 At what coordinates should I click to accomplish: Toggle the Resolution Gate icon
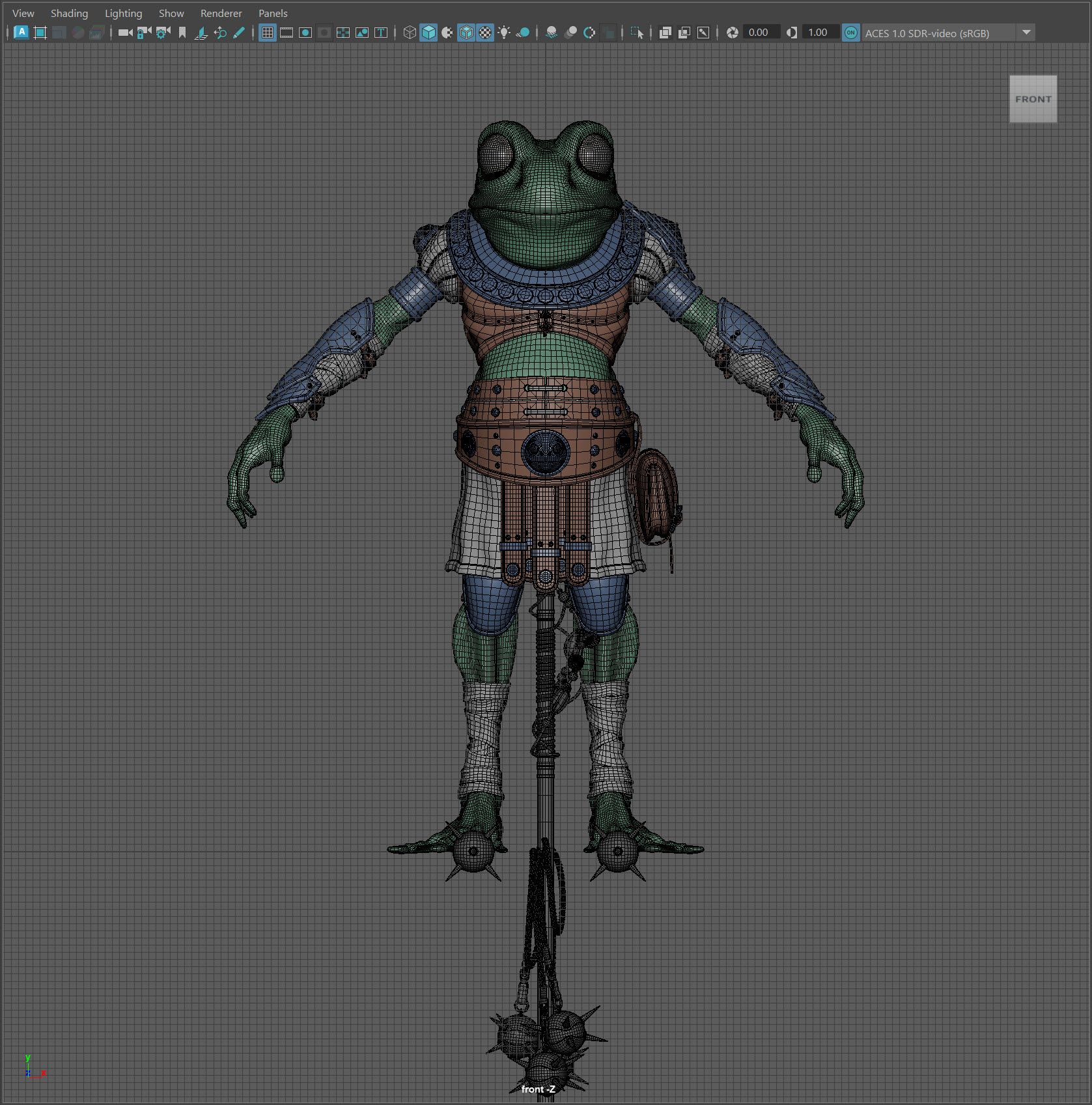(305, 33)
